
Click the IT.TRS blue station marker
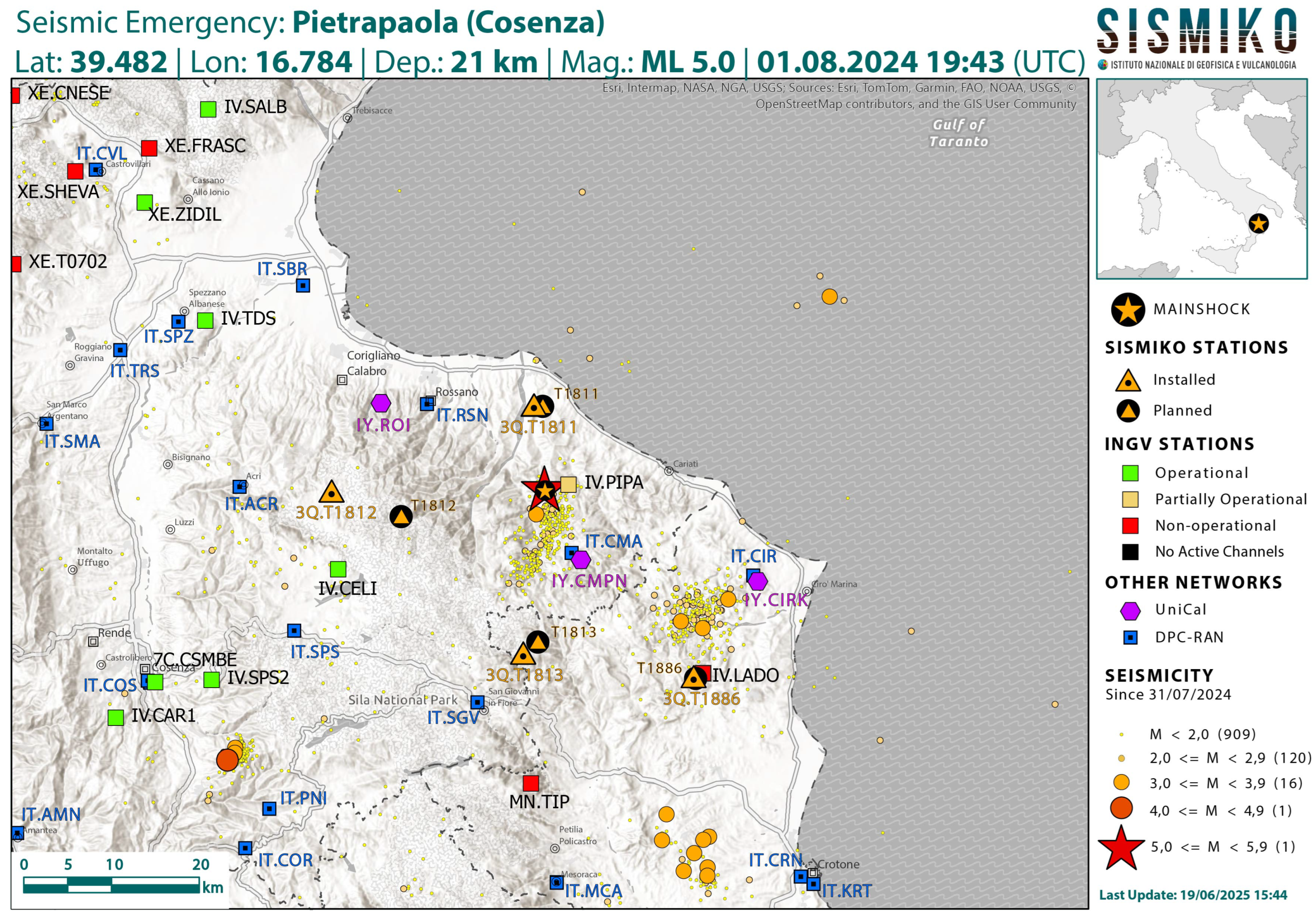(x=120, y=350)
